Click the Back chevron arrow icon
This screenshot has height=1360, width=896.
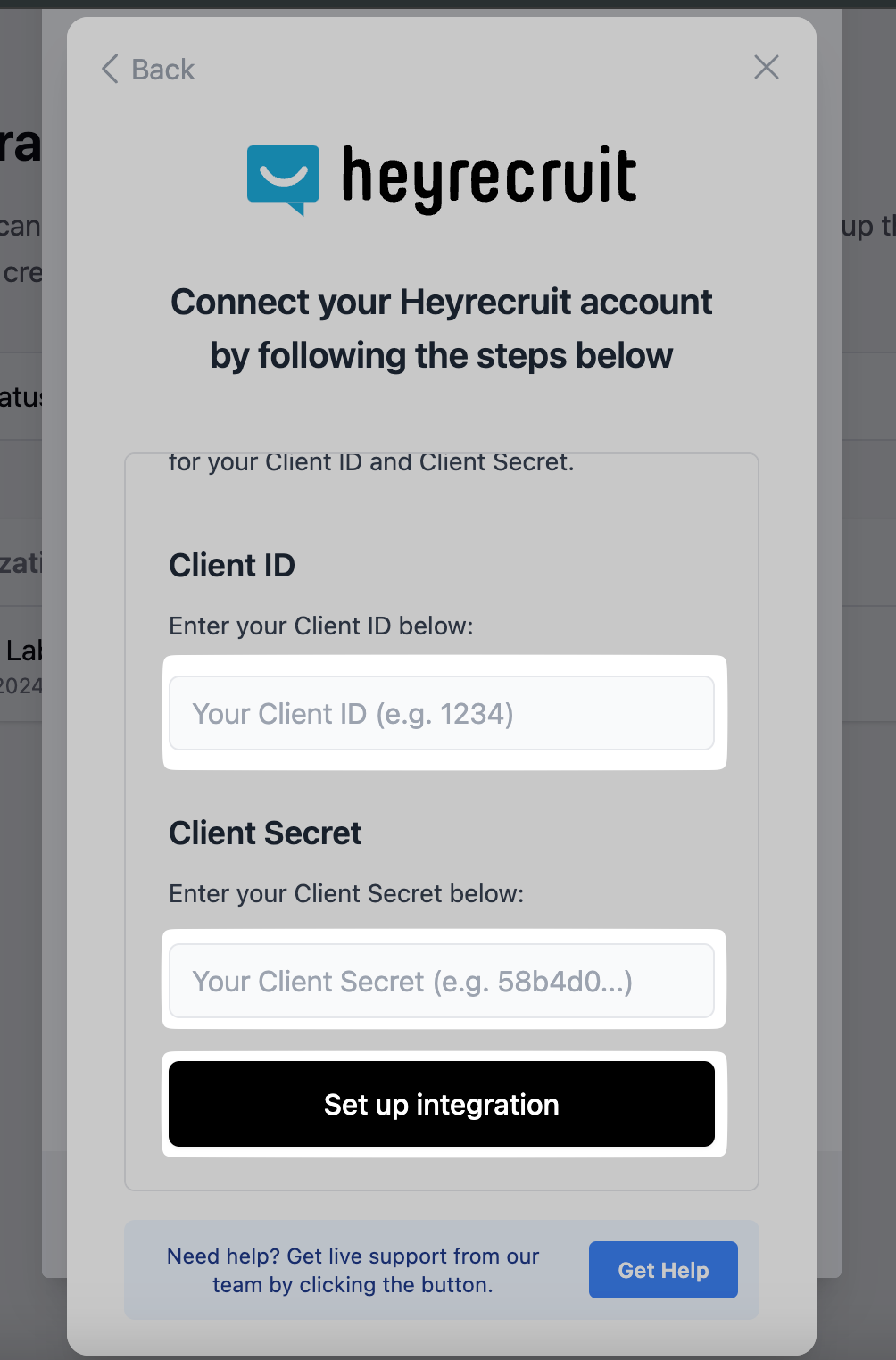(x=110, y=69)
